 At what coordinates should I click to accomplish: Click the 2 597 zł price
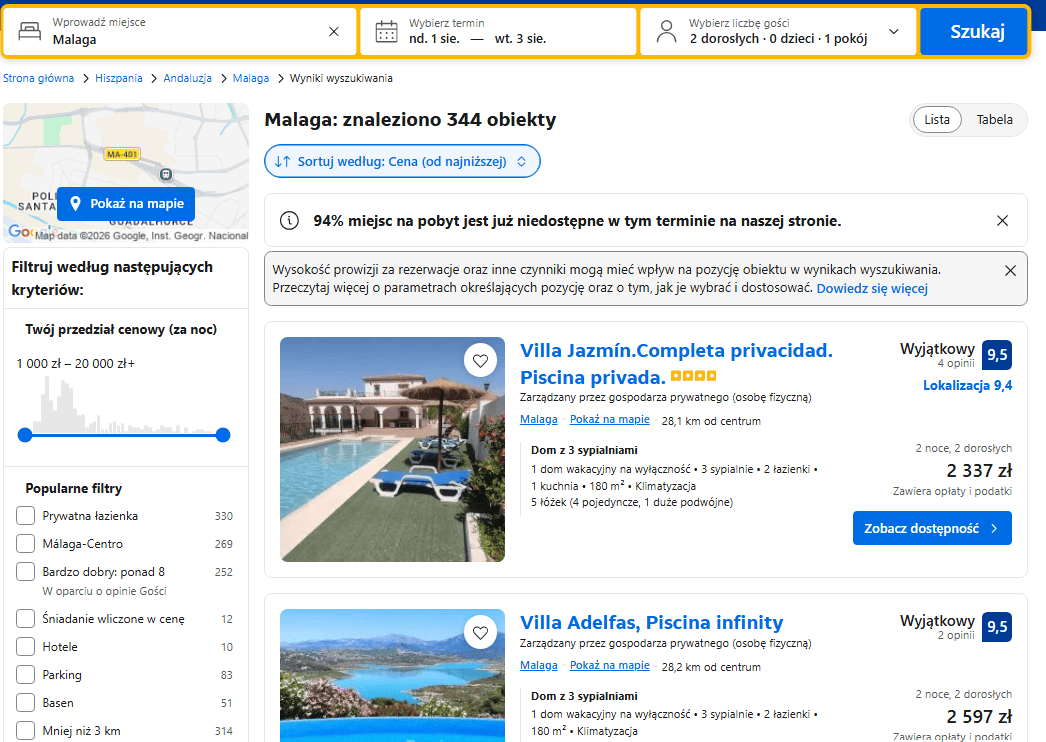point(979,717)
